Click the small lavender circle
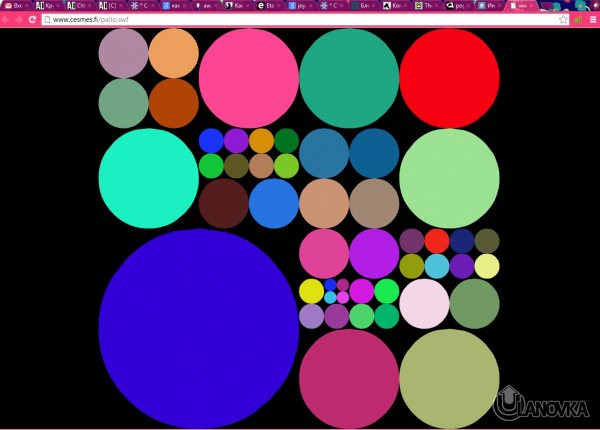600x430 pixels. tap(311, 316)
